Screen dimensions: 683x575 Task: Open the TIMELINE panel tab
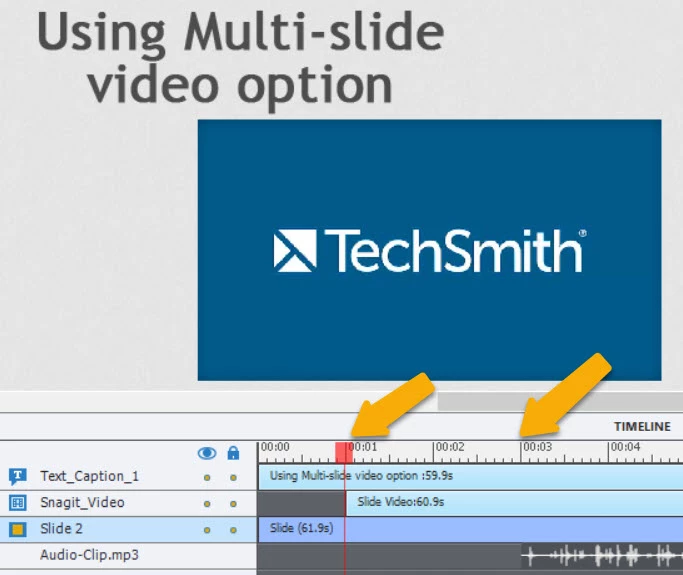[642, 426]
